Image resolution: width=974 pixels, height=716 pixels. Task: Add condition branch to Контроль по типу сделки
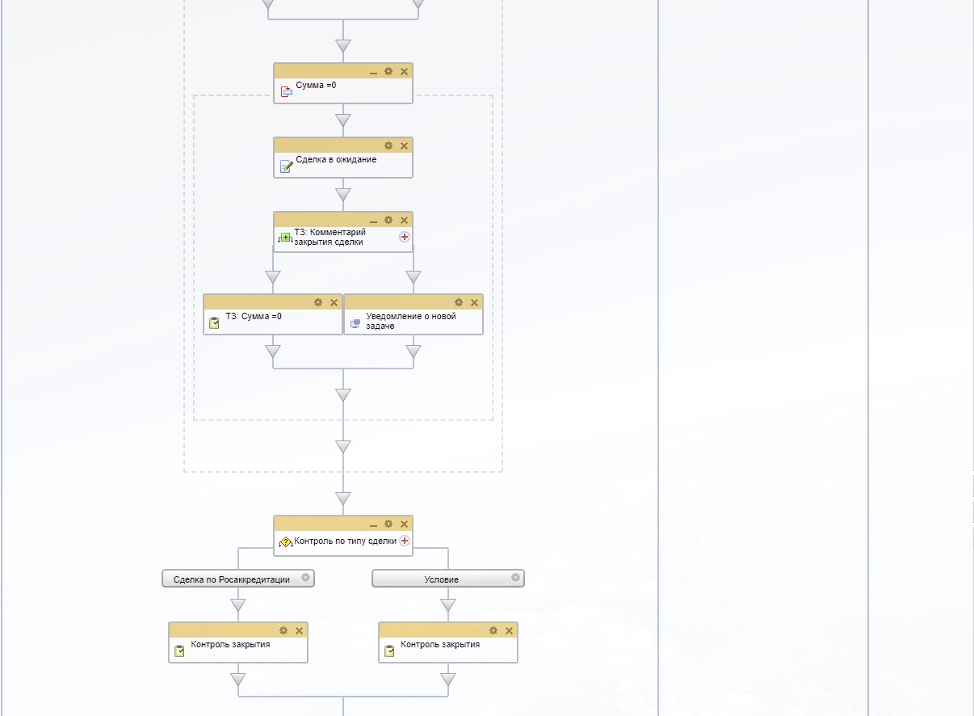(x=405, y=541)
